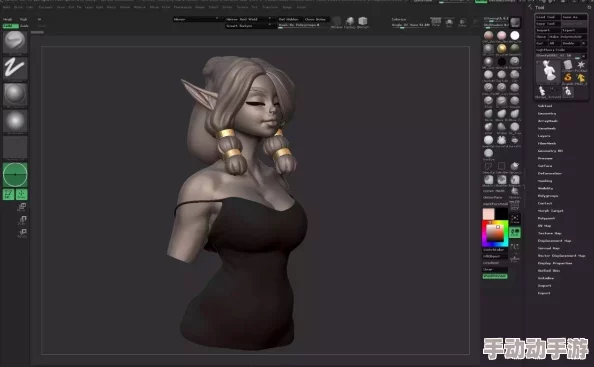The height and width of the screenshot is (367, 594).
Task: Click the gray sphere icon in the top shelf
Action: (x=336, y=22)
